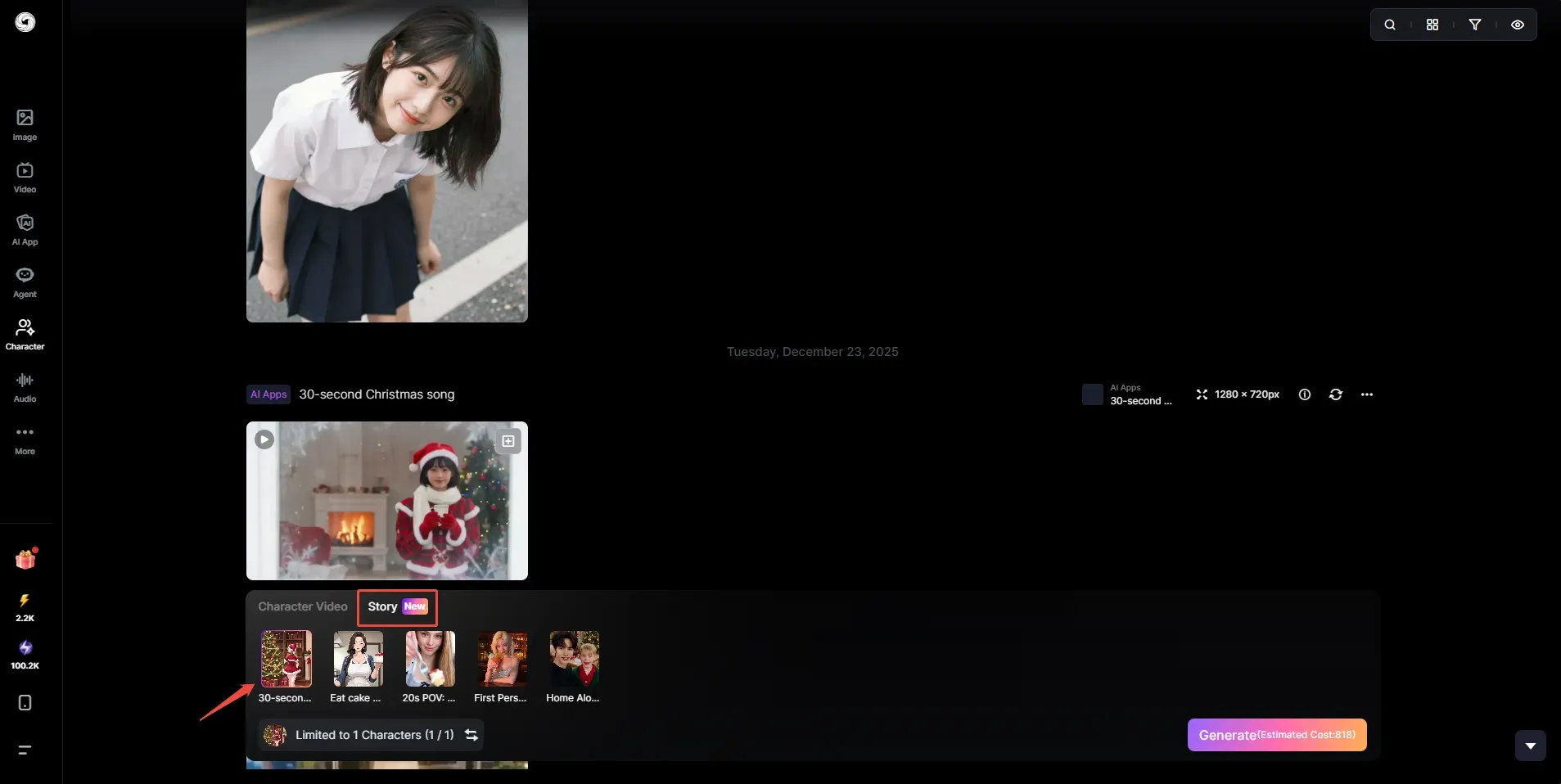Play the Christmas song video thumbnail

coord(264,439)
